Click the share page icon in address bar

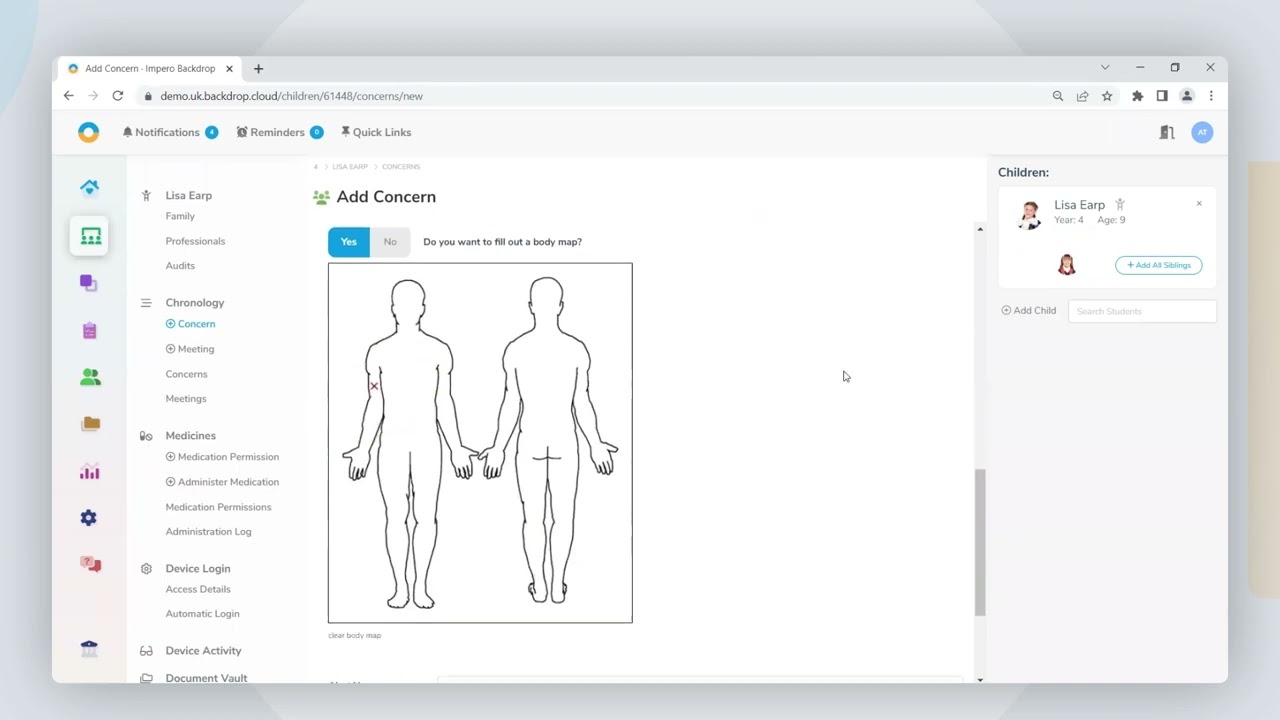(1082, 96)
